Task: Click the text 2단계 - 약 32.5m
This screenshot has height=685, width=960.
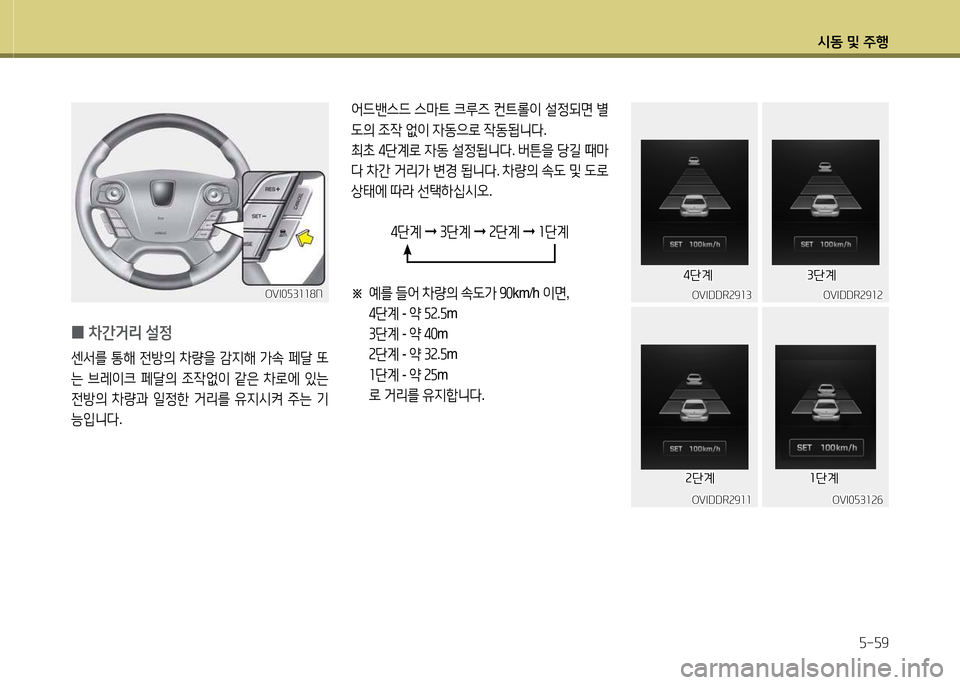Action: point(413,354)
